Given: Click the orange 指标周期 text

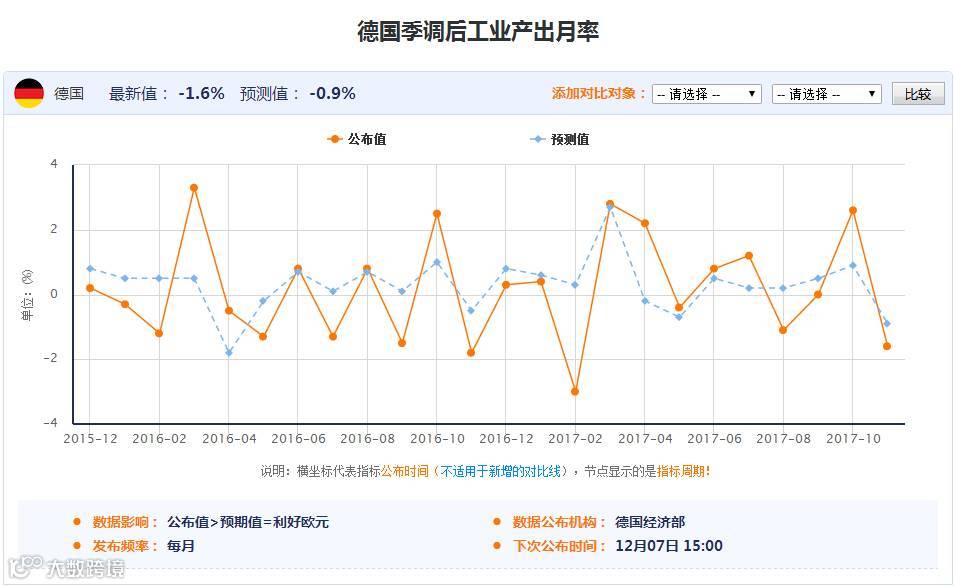Looking at the screenshot, I should point(680,471).
